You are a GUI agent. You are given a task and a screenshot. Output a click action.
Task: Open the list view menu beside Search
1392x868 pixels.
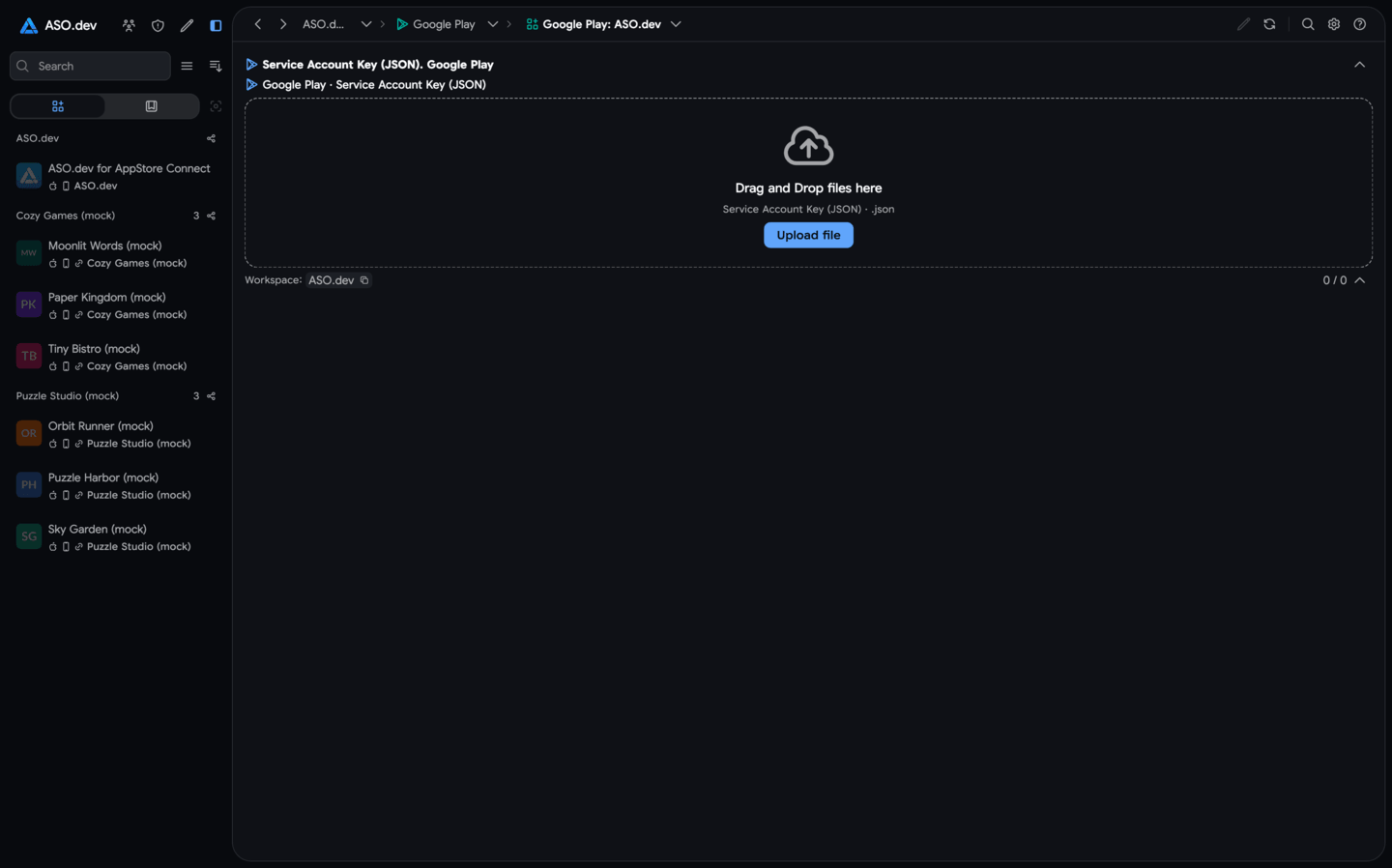coord(187,66)
